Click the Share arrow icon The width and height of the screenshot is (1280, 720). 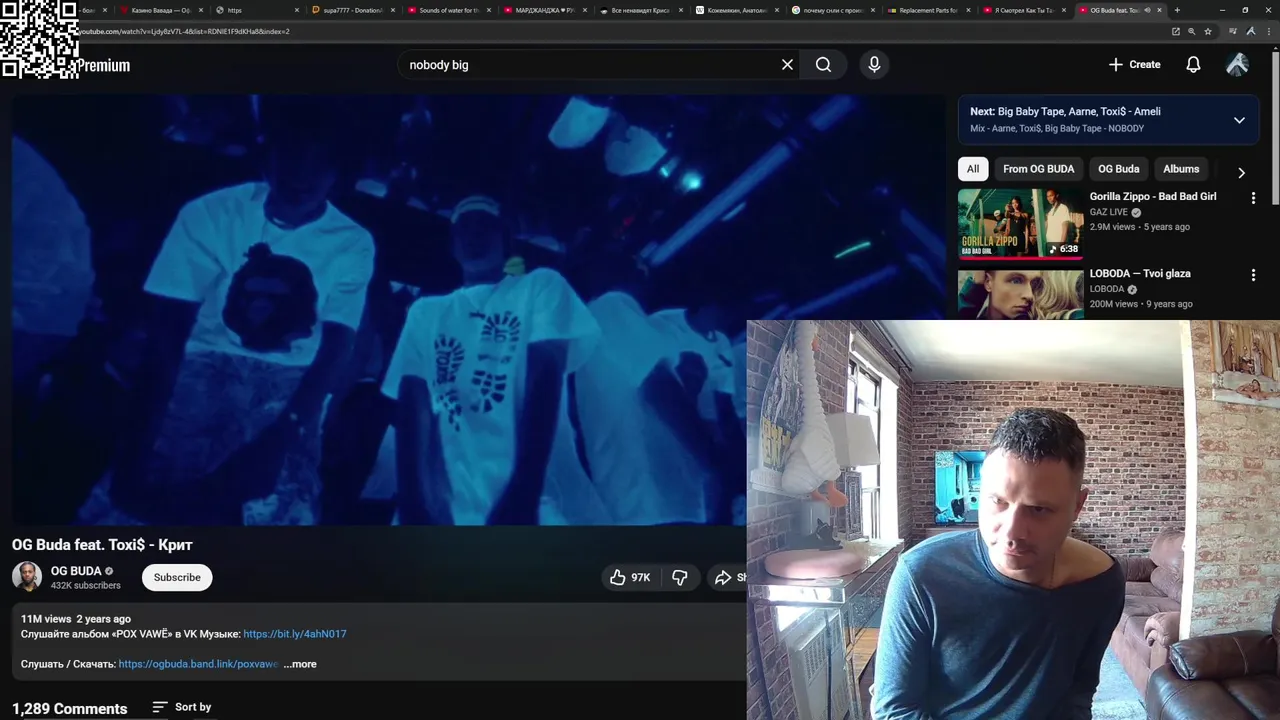723,577
